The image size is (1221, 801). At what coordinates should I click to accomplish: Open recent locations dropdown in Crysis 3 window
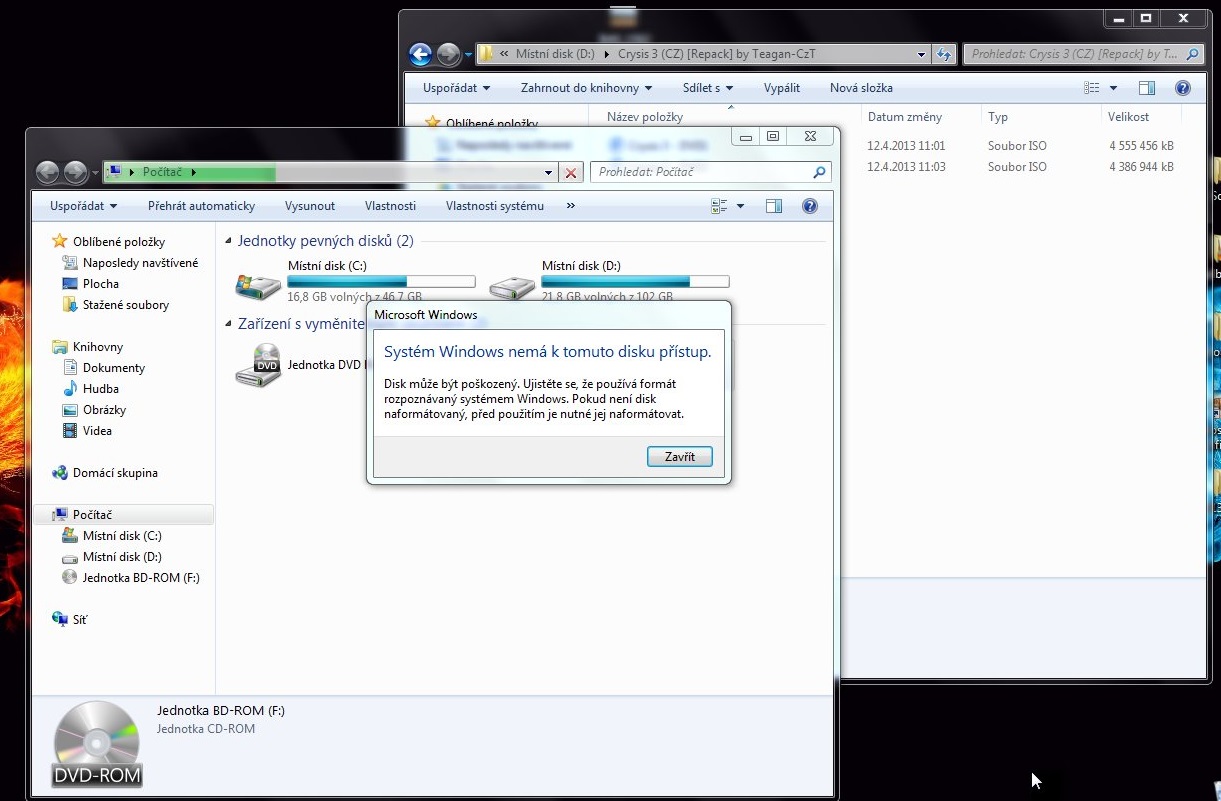(468, 55)
